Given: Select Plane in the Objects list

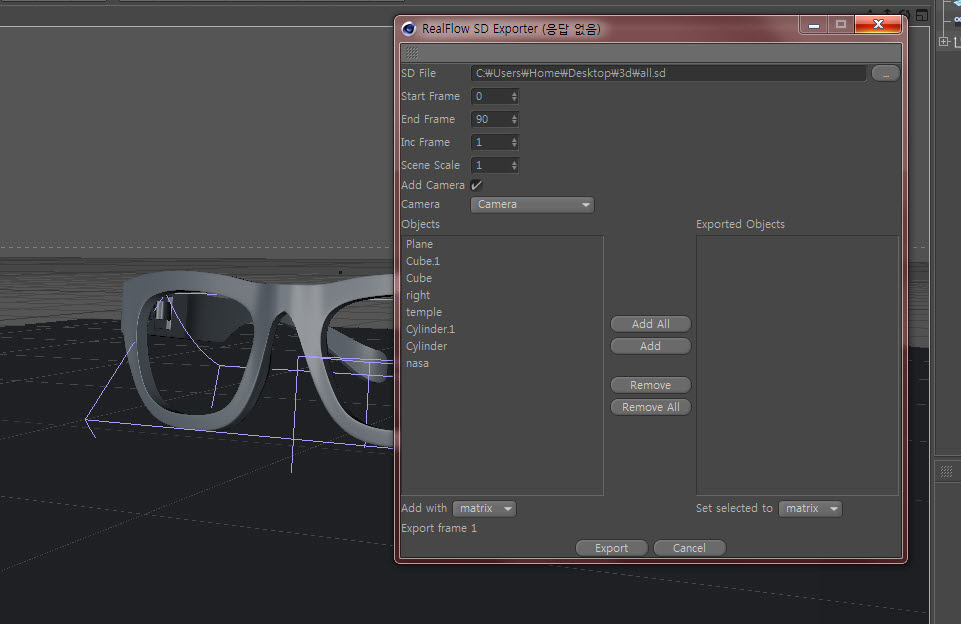Looking at the screenshot, I should [419, 244].
